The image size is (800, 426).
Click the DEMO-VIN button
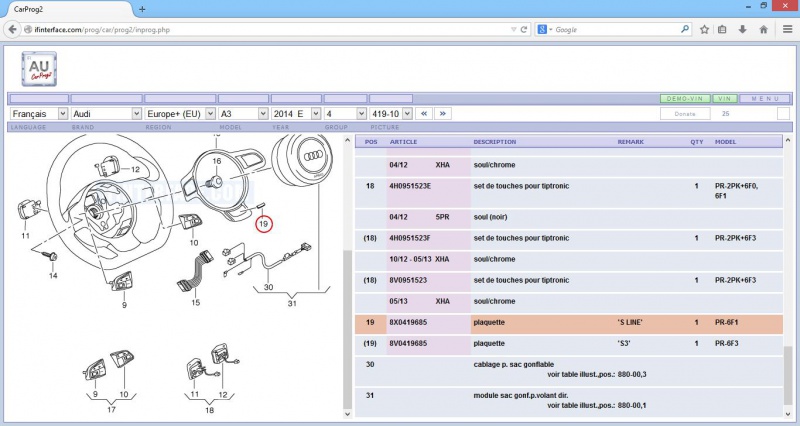[x=684, y=99]
